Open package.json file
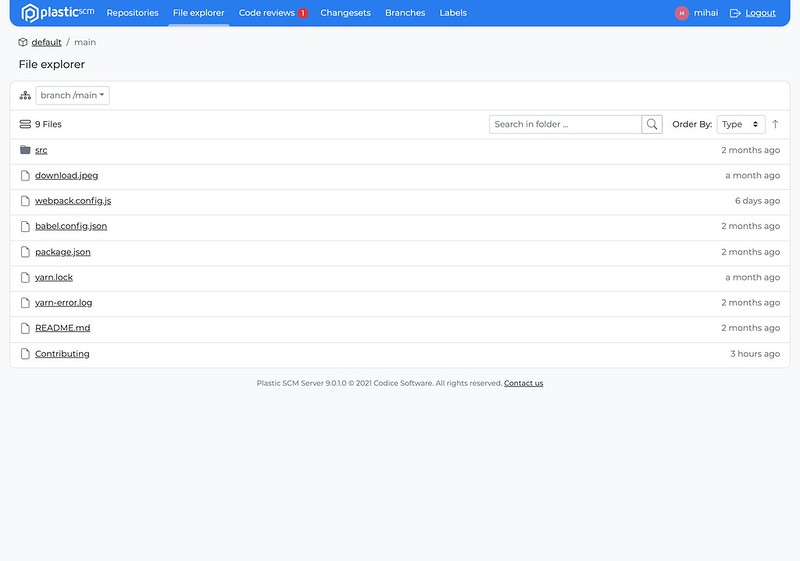Image resolution: width=800 pixels, height=561 pixels. click(63, 252)
